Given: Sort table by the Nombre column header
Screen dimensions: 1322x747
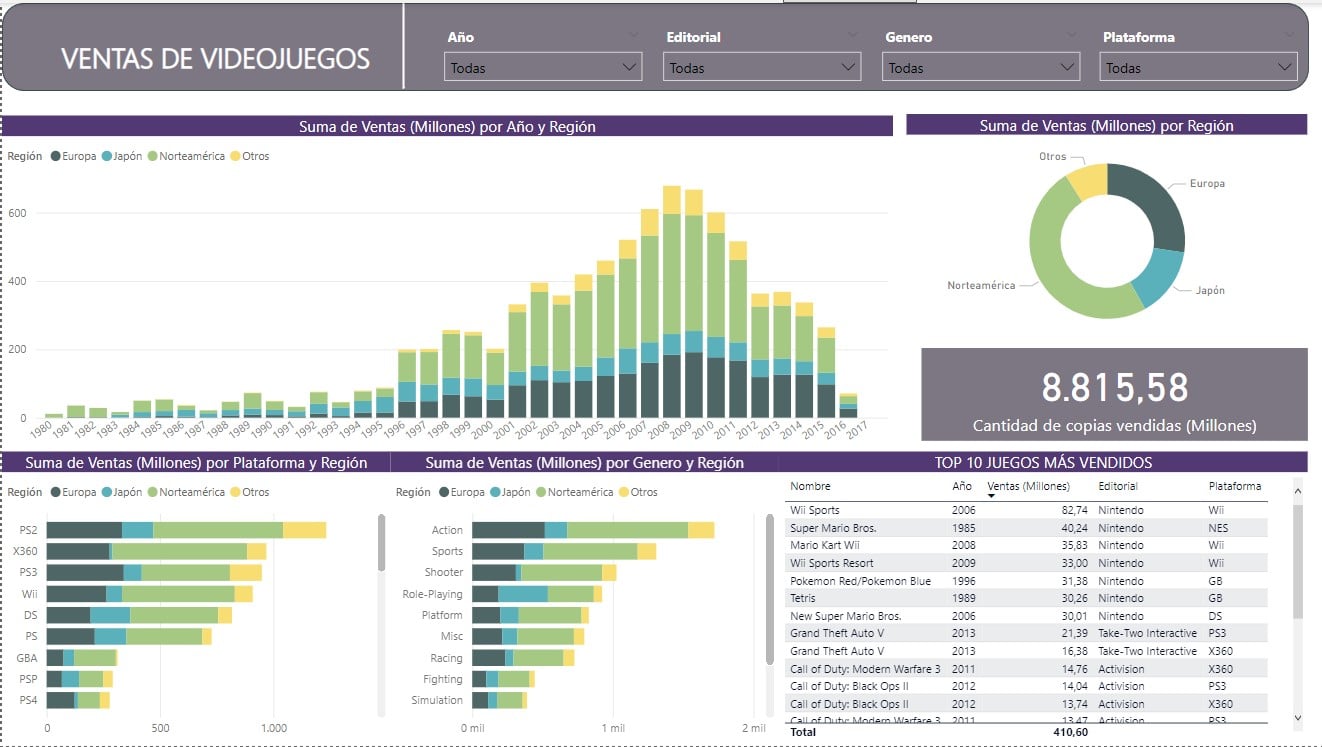Looking at the screenshot, I should pyautogui.click(x=810, y=487).
